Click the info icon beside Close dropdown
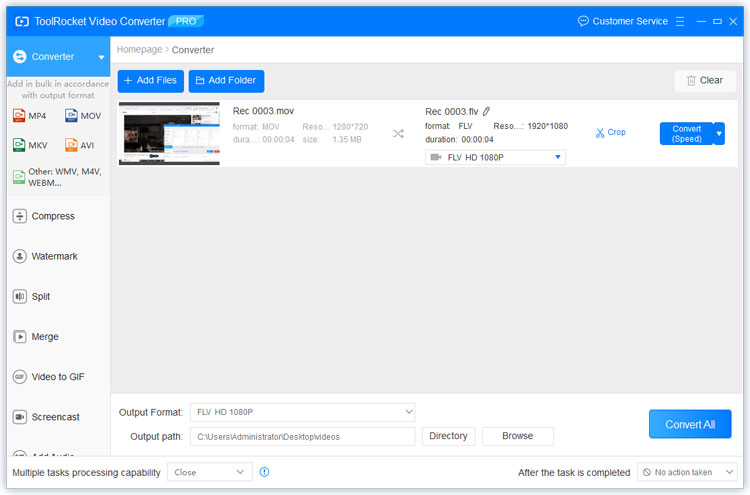 click(x=264, y=472)
